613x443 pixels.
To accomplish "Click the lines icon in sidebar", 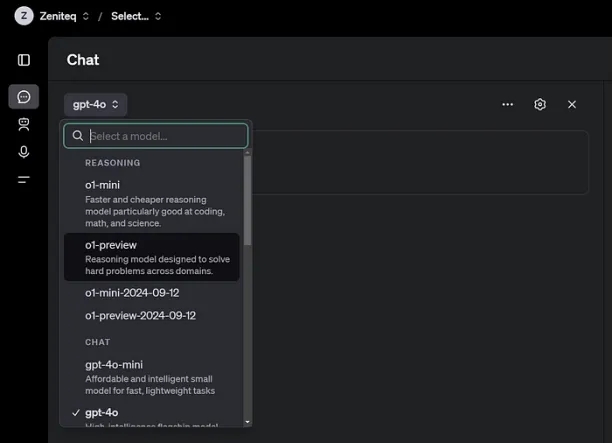I will (x=24, y=179).
